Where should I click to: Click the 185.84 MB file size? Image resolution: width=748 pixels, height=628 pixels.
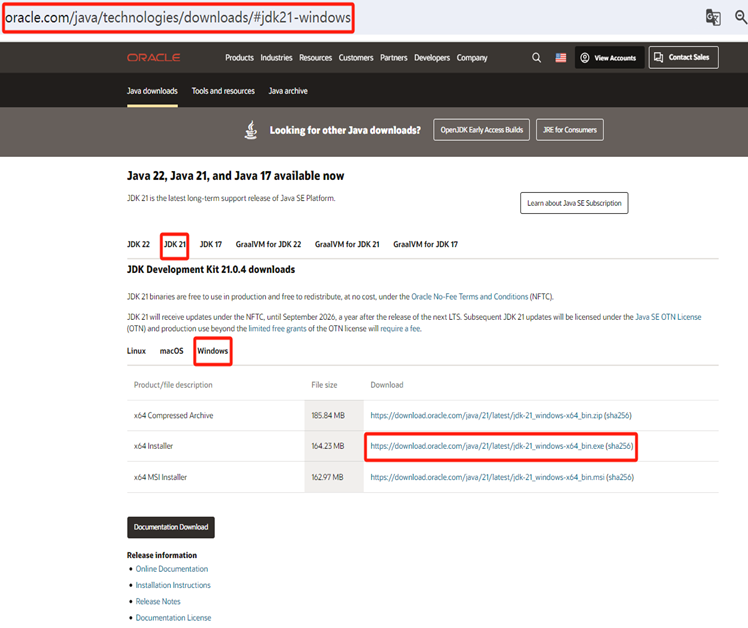pos(328,416)
